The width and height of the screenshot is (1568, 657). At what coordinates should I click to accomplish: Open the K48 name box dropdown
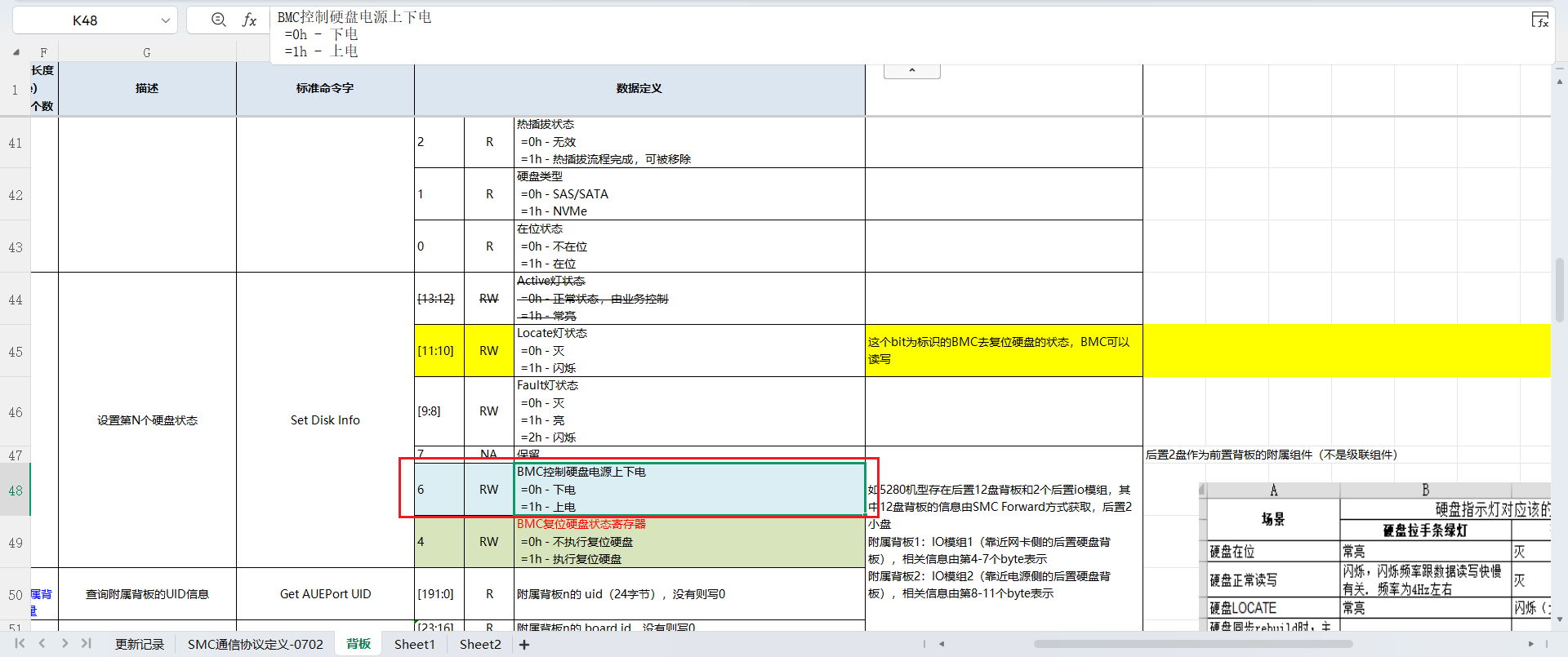pos(165,20)
